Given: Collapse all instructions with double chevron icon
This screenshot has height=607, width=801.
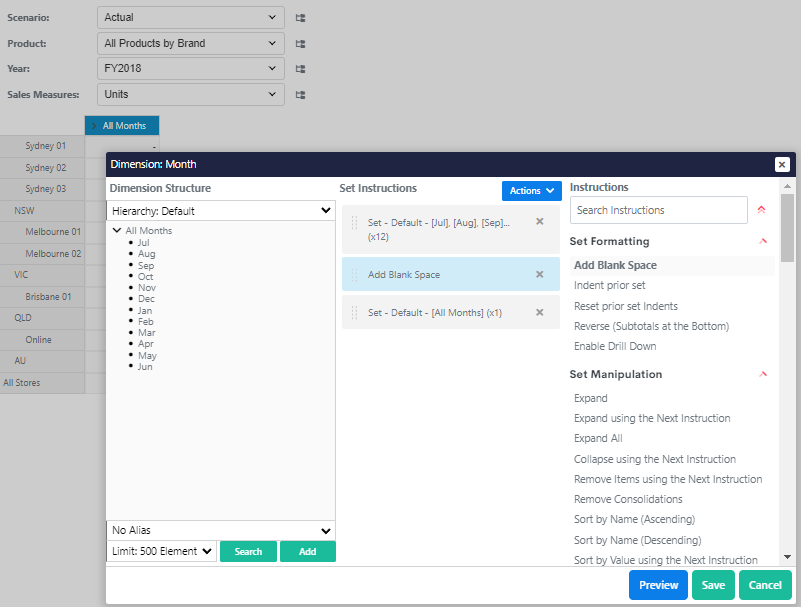Looking at the screenshot, I should click(762, 210).
